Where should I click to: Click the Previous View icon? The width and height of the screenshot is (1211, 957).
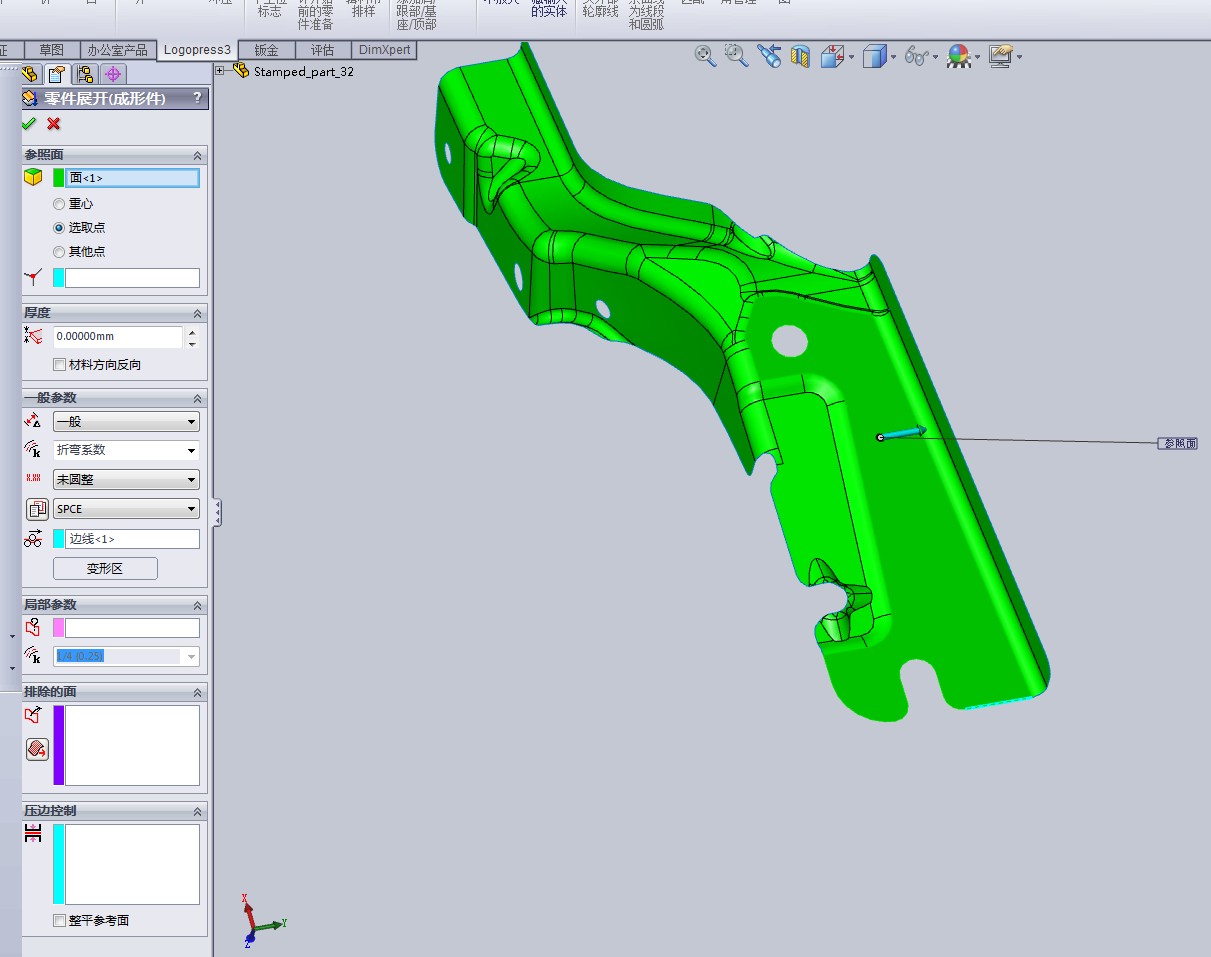[x=768, y=56]
